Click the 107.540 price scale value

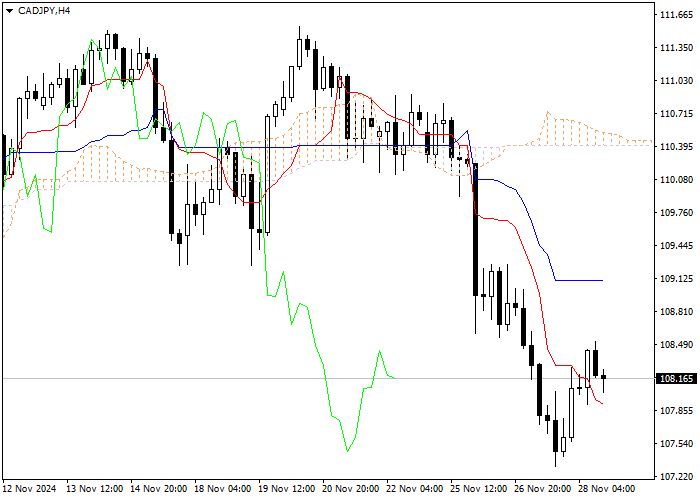(x=676, y=444)
